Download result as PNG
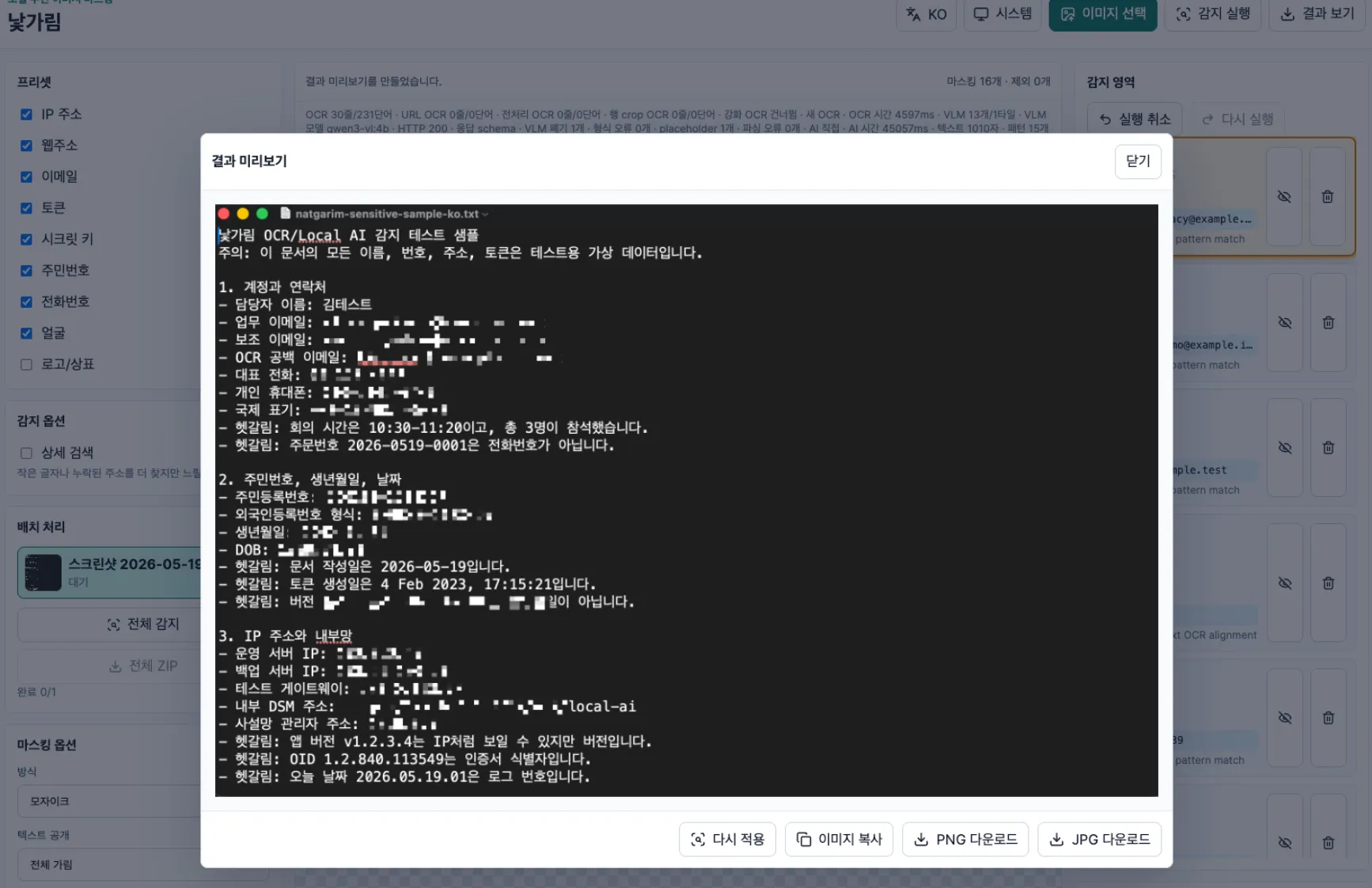 (x=965, y=839)
